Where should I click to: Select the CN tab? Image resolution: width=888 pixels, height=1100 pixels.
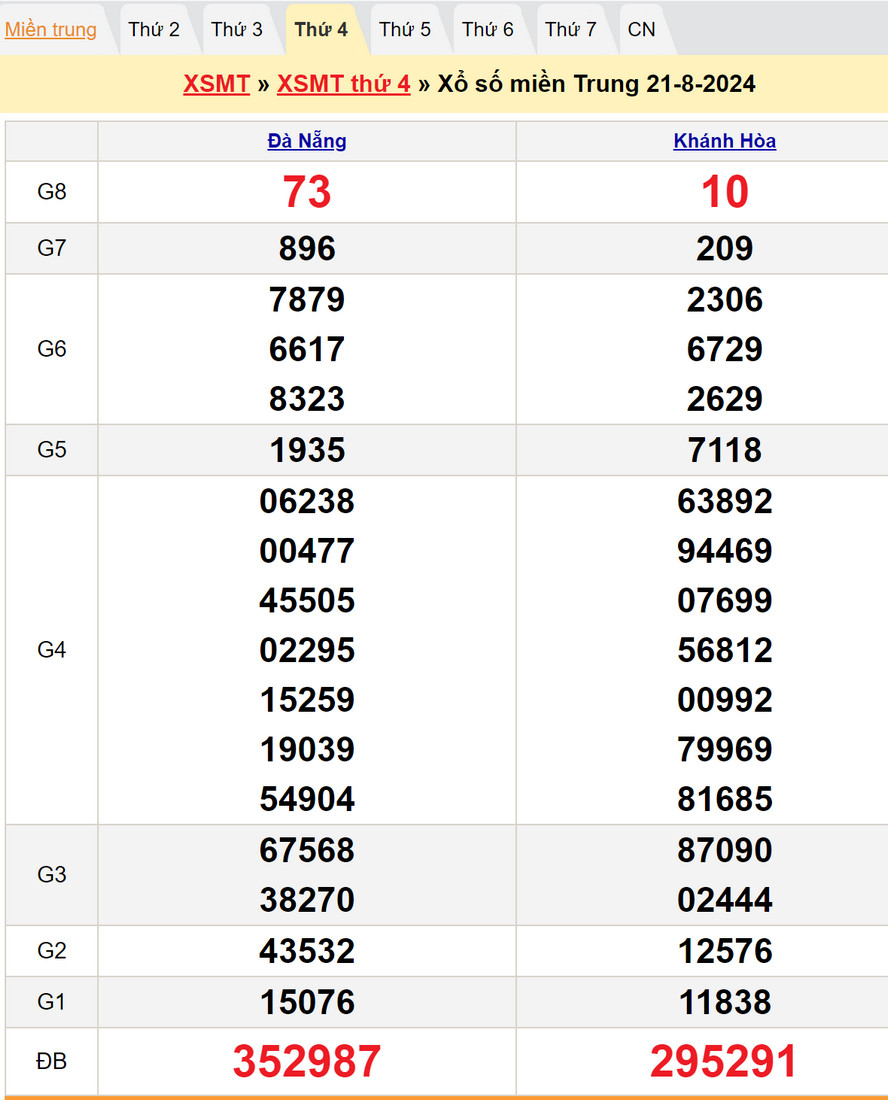pyautogui.click(x=642, y=30)
